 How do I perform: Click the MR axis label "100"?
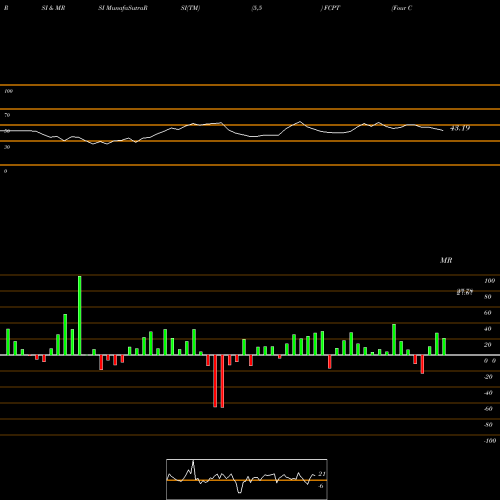click(x=489, y=281)
